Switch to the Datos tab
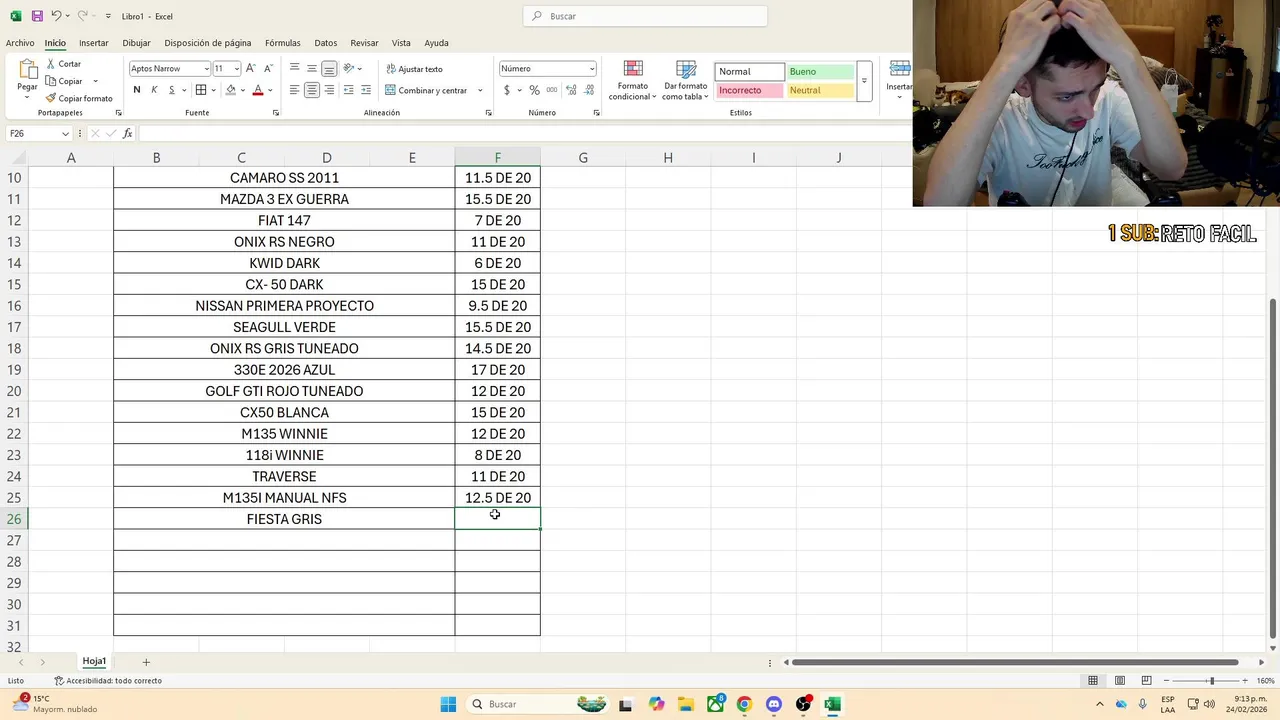Screen dimensions: 1280x720 (x=326, y=43)
